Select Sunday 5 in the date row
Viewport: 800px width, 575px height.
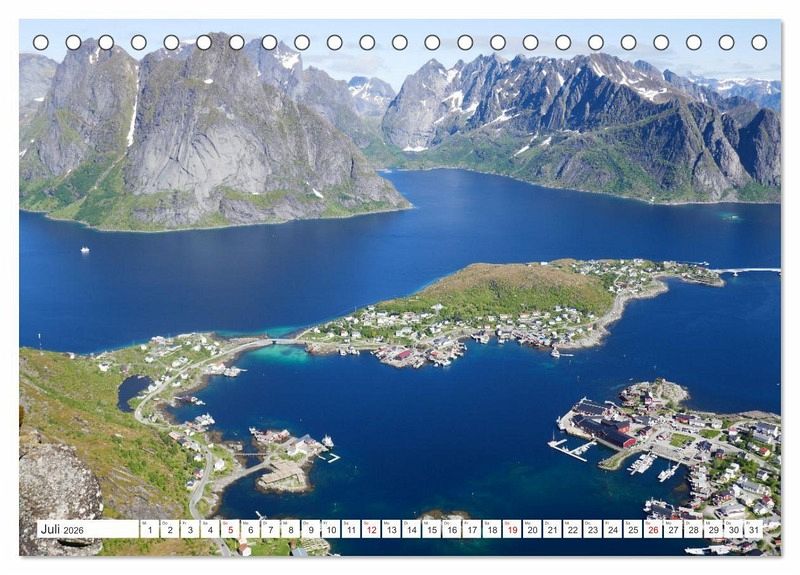tap(230, 529)
